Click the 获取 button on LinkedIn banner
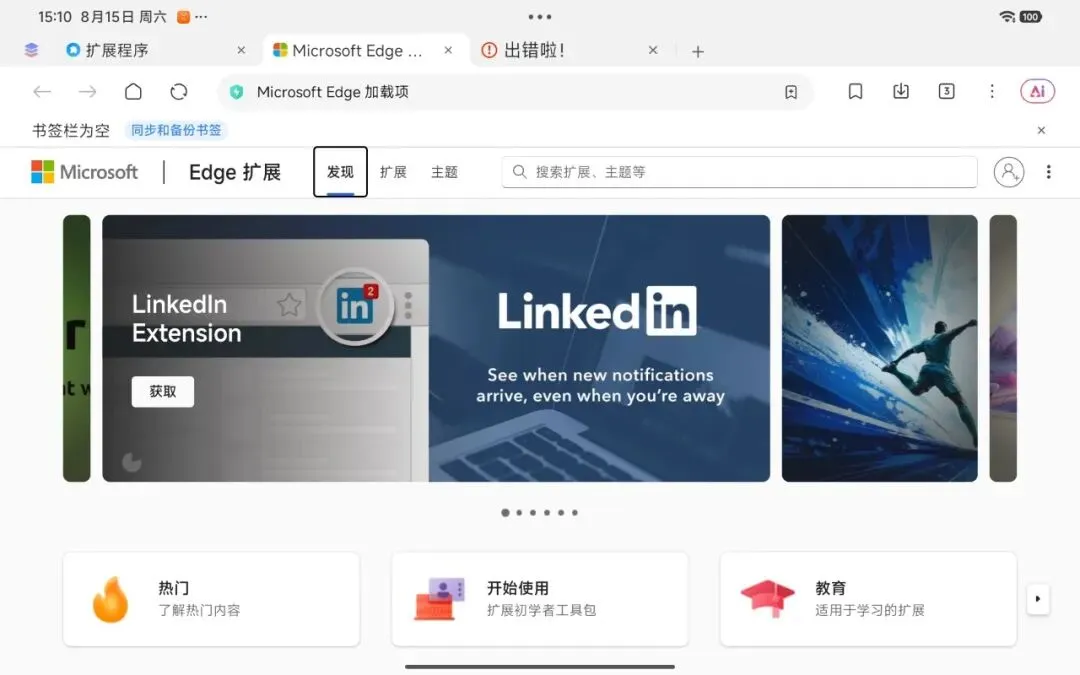Viewport: 1080px width, 675px height. pyautogui.click(x=163, y=391)
